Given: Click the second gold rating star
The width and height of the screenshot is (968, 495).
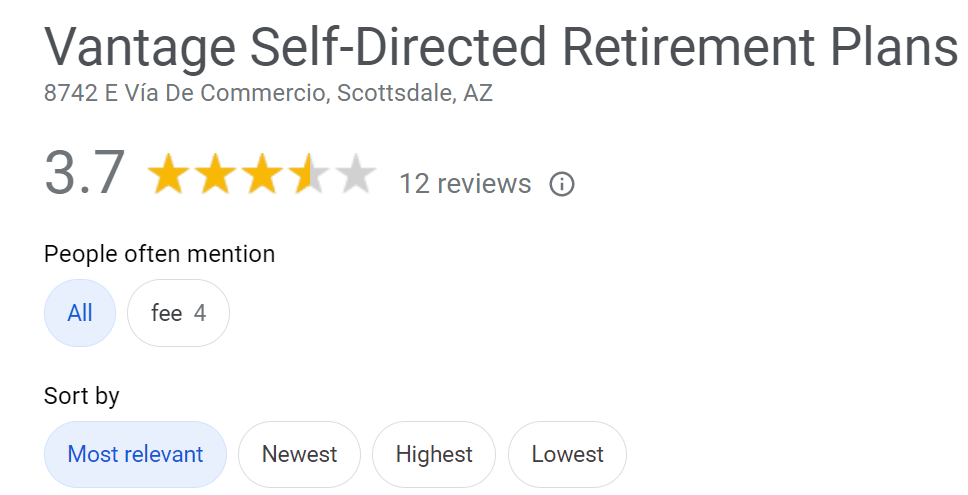Looking at the screenshot, I should tap(215, 174).
